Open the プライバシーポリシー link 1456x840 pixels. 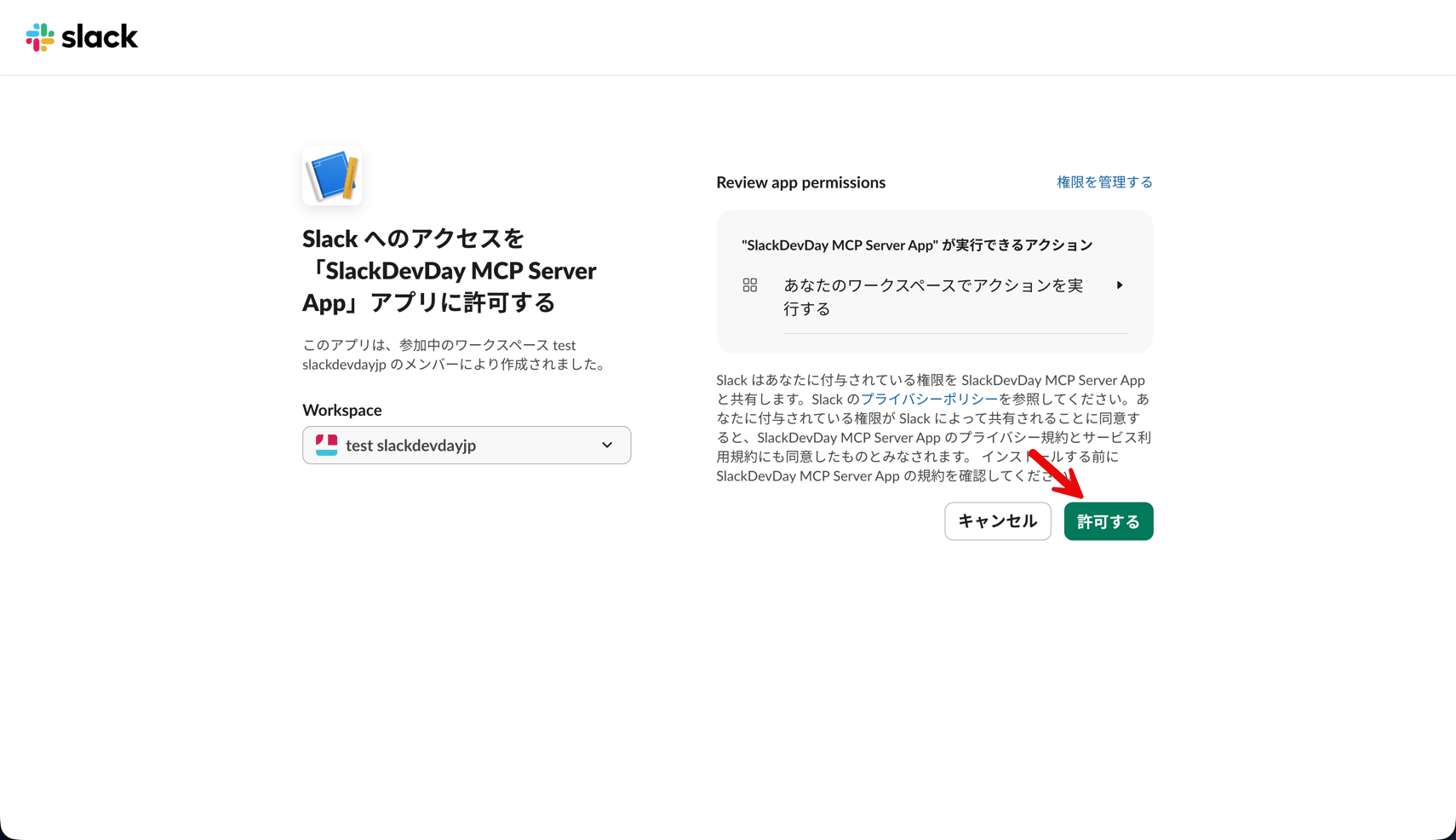tap(929, 399)
